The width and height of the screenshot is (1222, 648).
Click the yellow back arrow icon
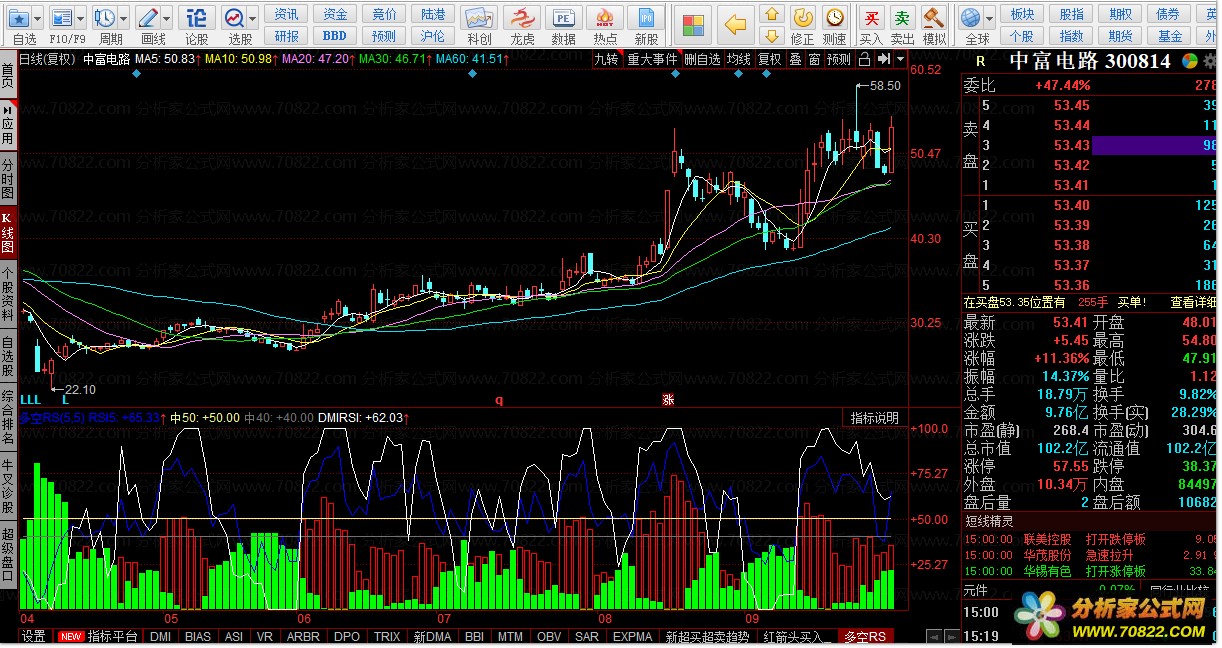[x=735, y=25]
